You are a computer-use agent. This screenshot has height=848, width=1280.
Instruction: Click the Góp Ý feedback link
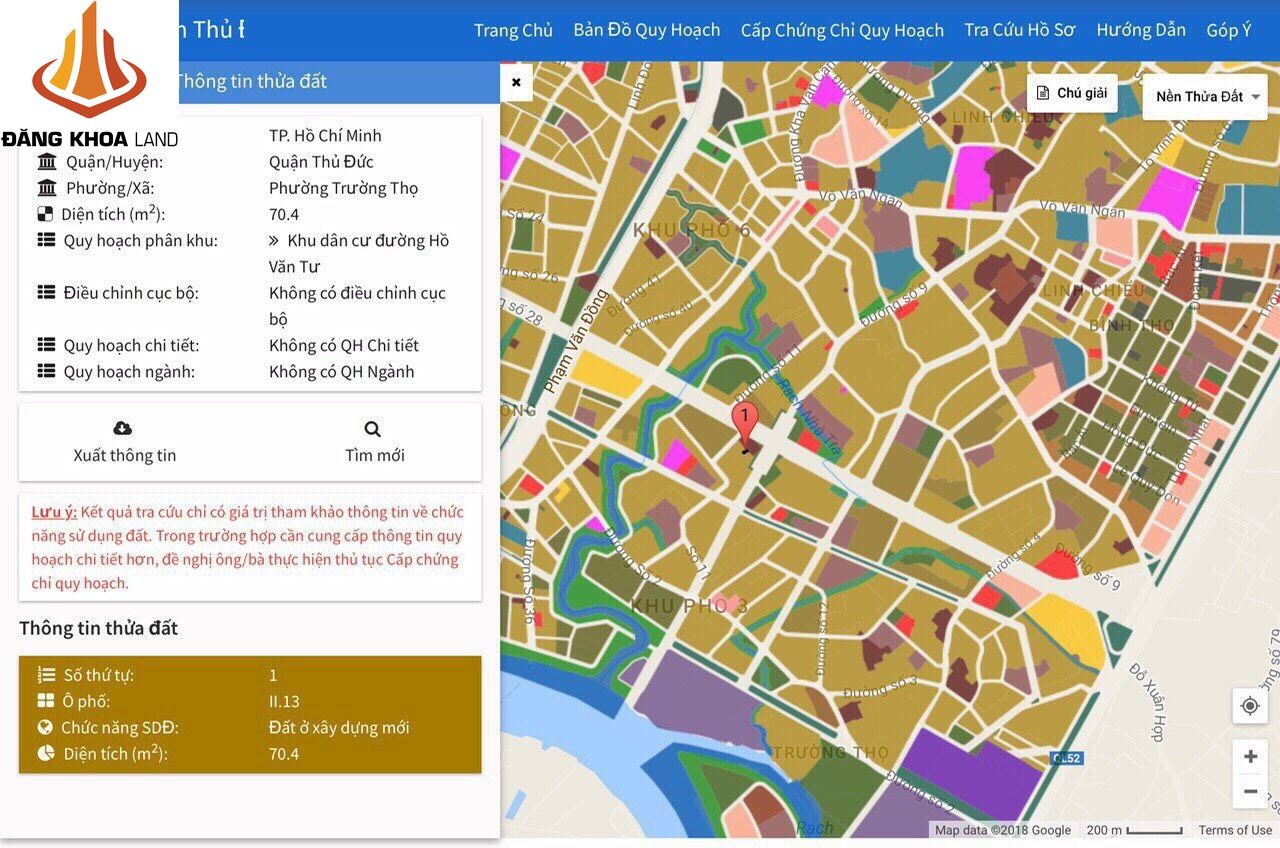1228,30
